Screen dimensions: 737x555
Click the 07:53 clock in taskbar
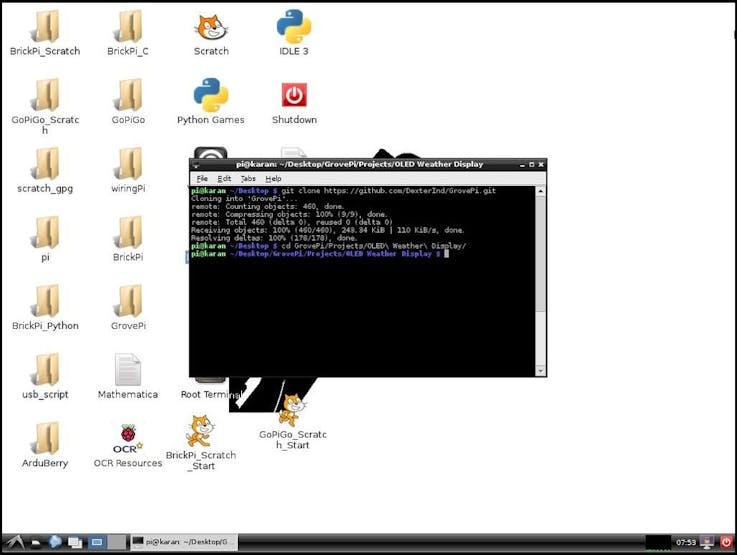(x=686, y=542)
